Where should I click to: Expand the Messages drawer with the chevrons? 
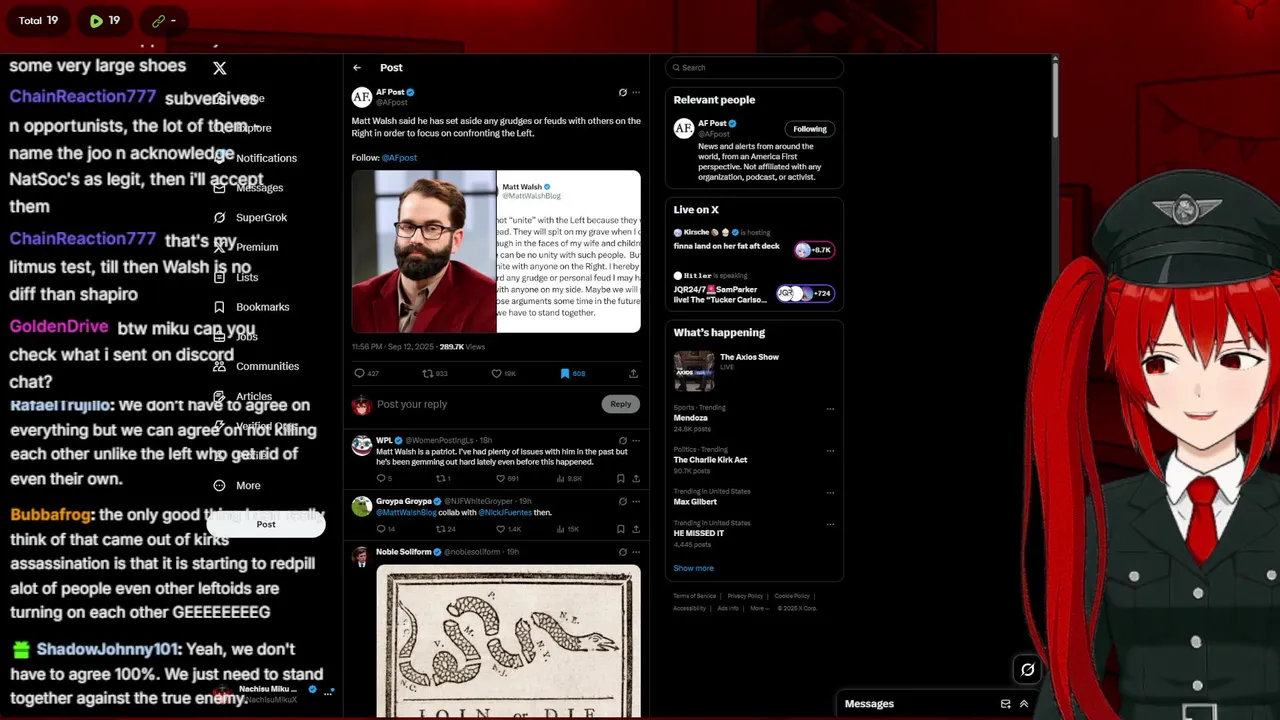(x=1024, y=704)
